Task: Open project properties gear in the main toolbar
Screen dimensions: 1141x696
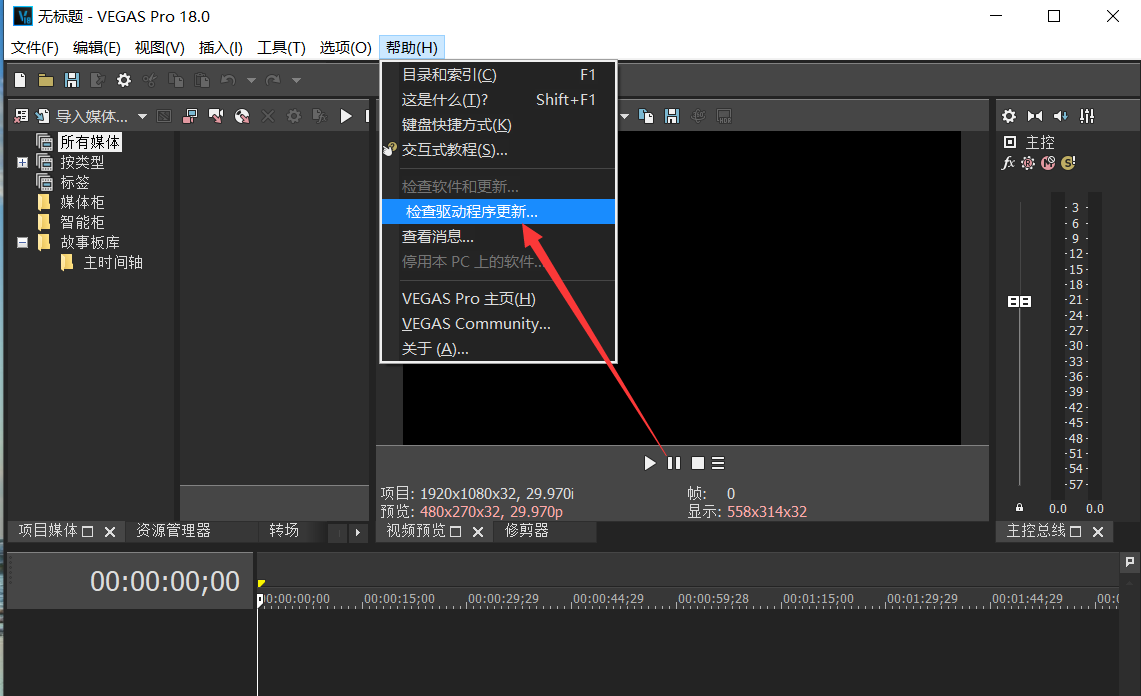Action: [x=124, y=80]
